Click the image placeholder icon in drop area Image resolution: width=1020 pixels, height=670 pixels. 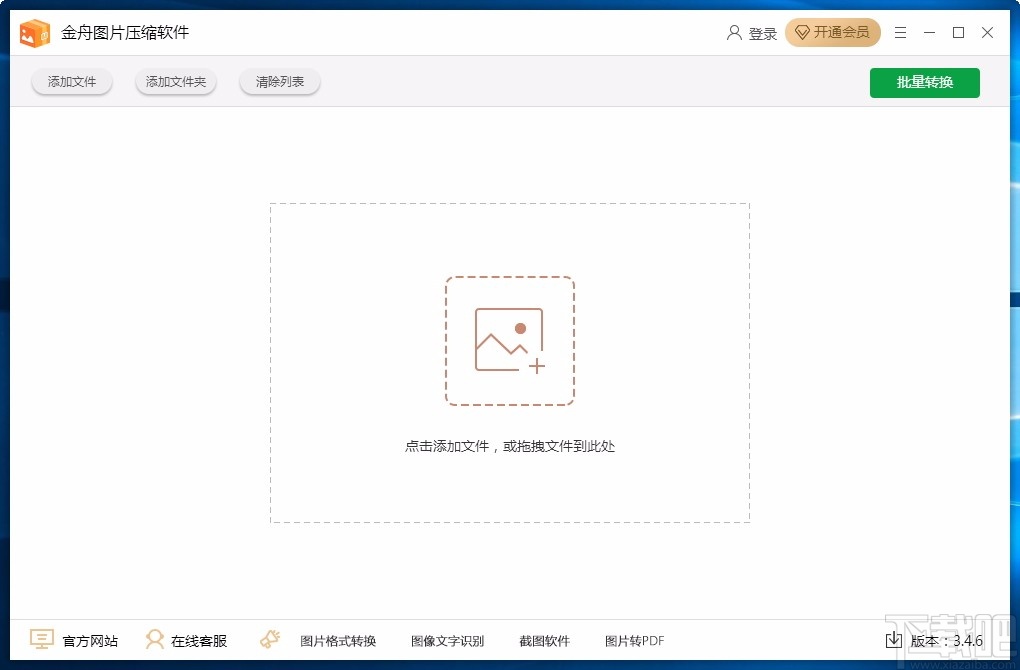click(510, 340)
